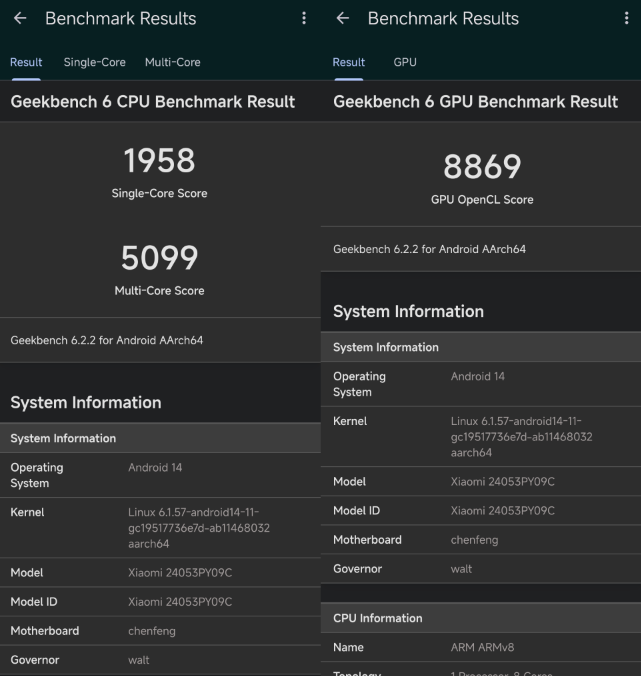Tap Android 14 value on GPU screen

click(x=478, y=376)
